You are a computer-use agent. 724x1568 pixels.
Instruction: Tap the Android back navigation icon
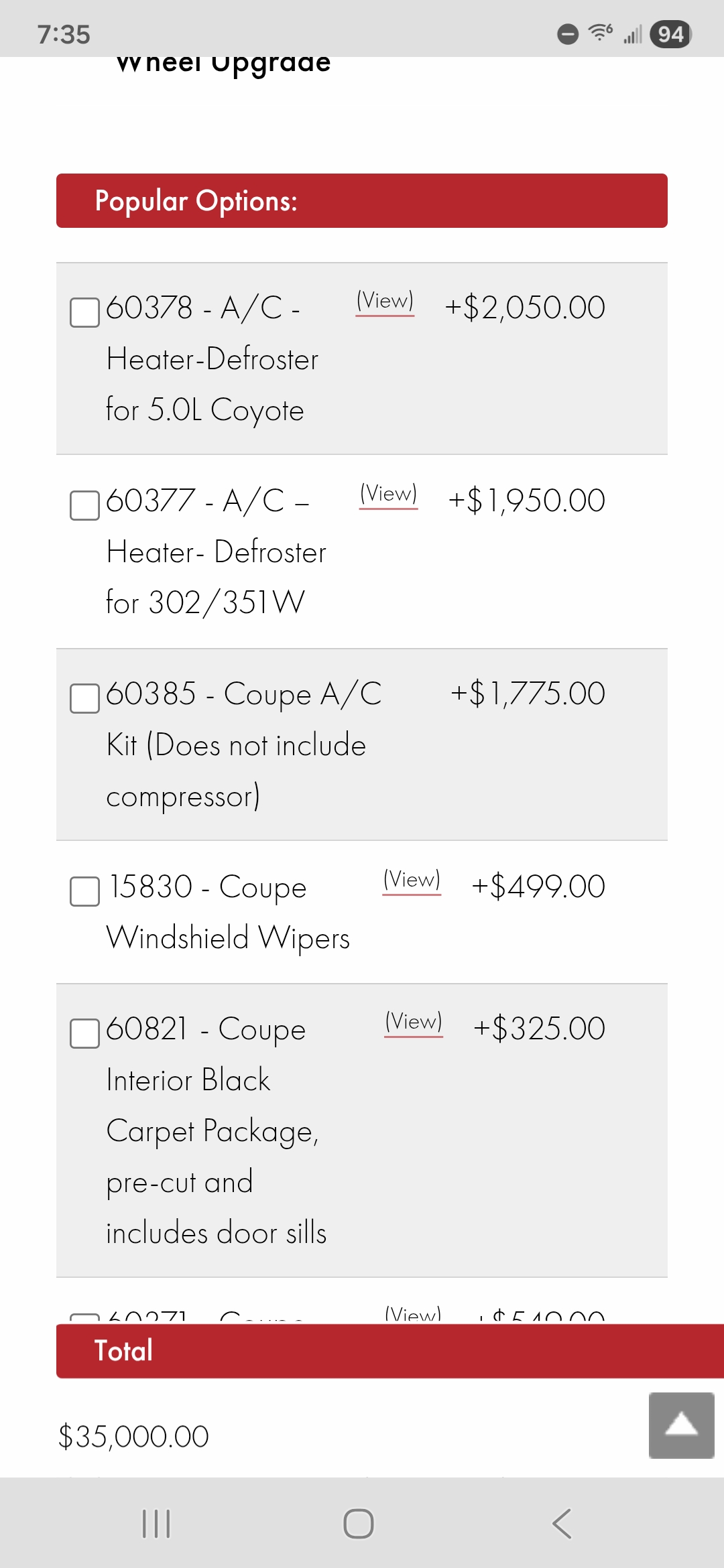click(x=562, y=1524)
